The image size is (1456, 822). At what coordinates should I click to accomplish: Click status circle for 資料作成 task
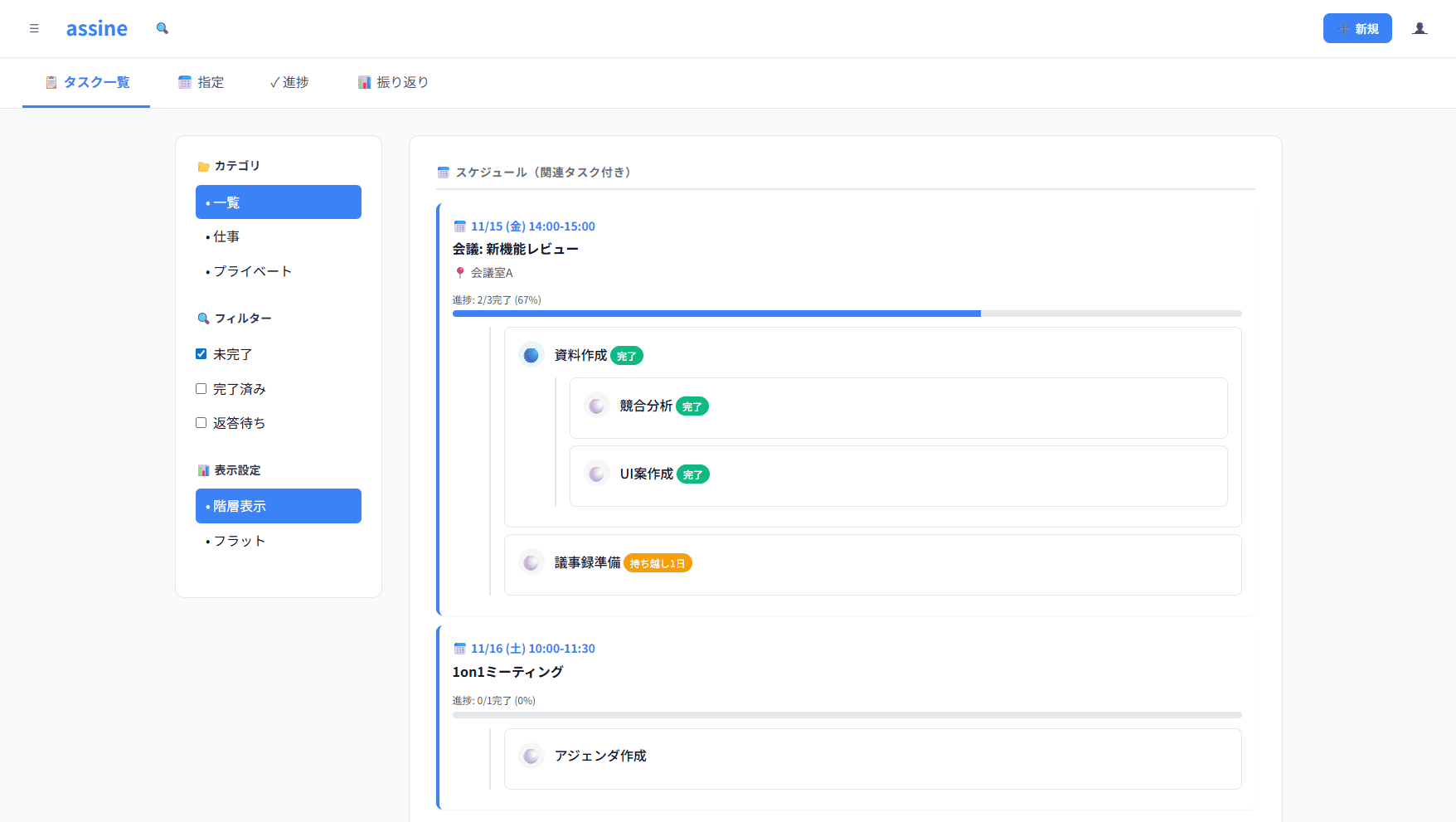pyautogui.click(x=531, y=355)
